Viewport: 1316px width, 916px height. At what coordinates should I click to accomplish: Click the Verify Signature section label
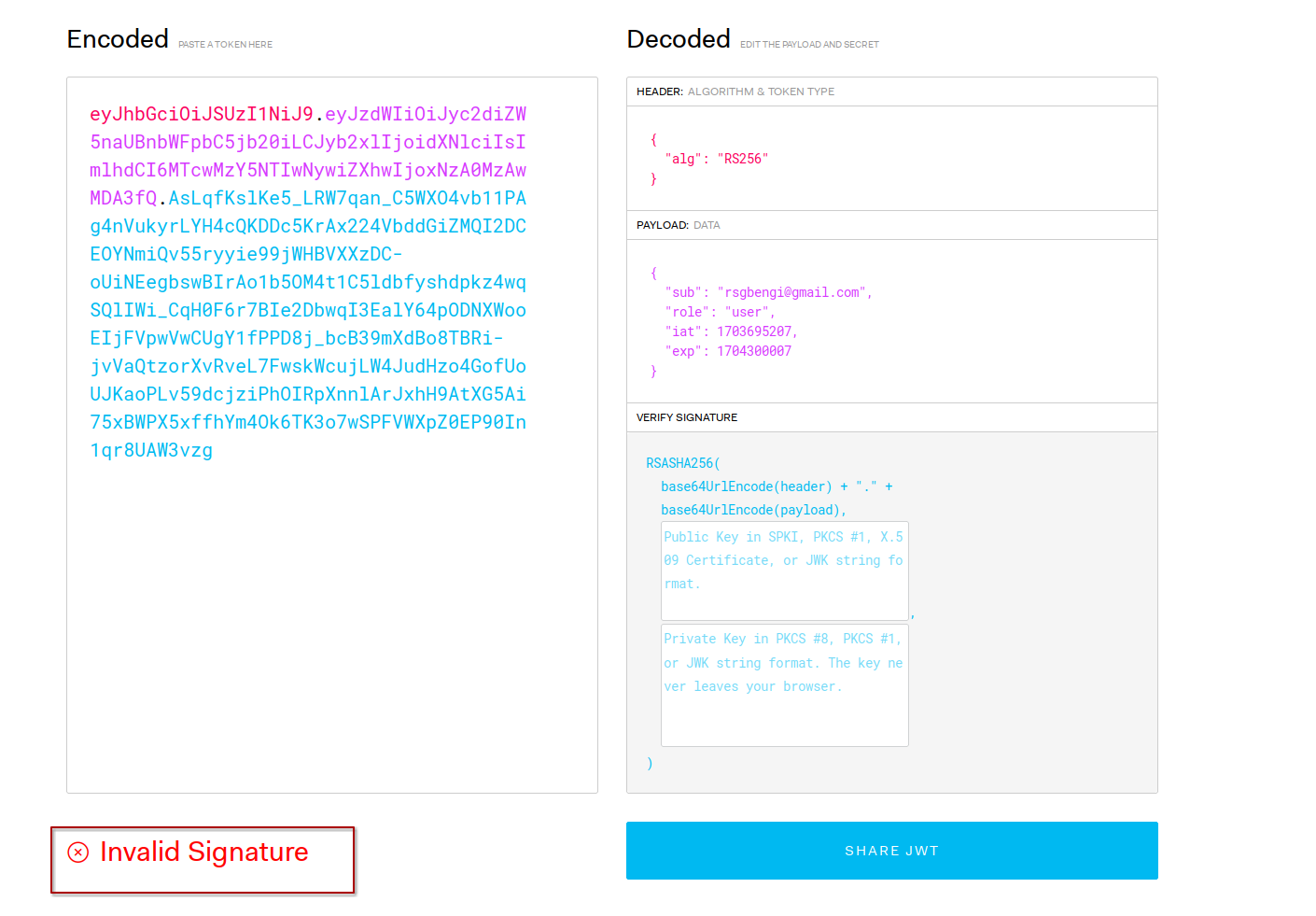686,417
